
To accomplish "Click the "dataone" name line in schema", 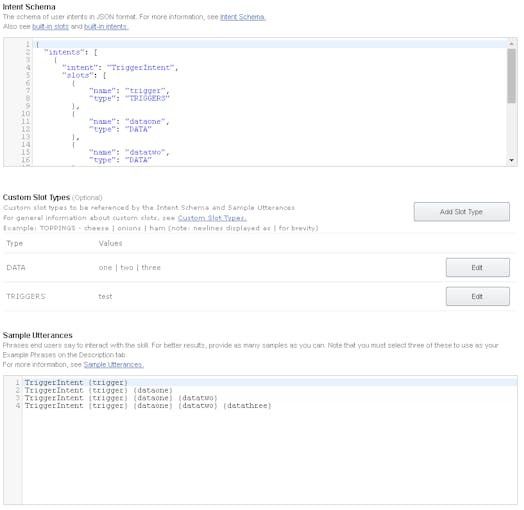I will 129,121.
